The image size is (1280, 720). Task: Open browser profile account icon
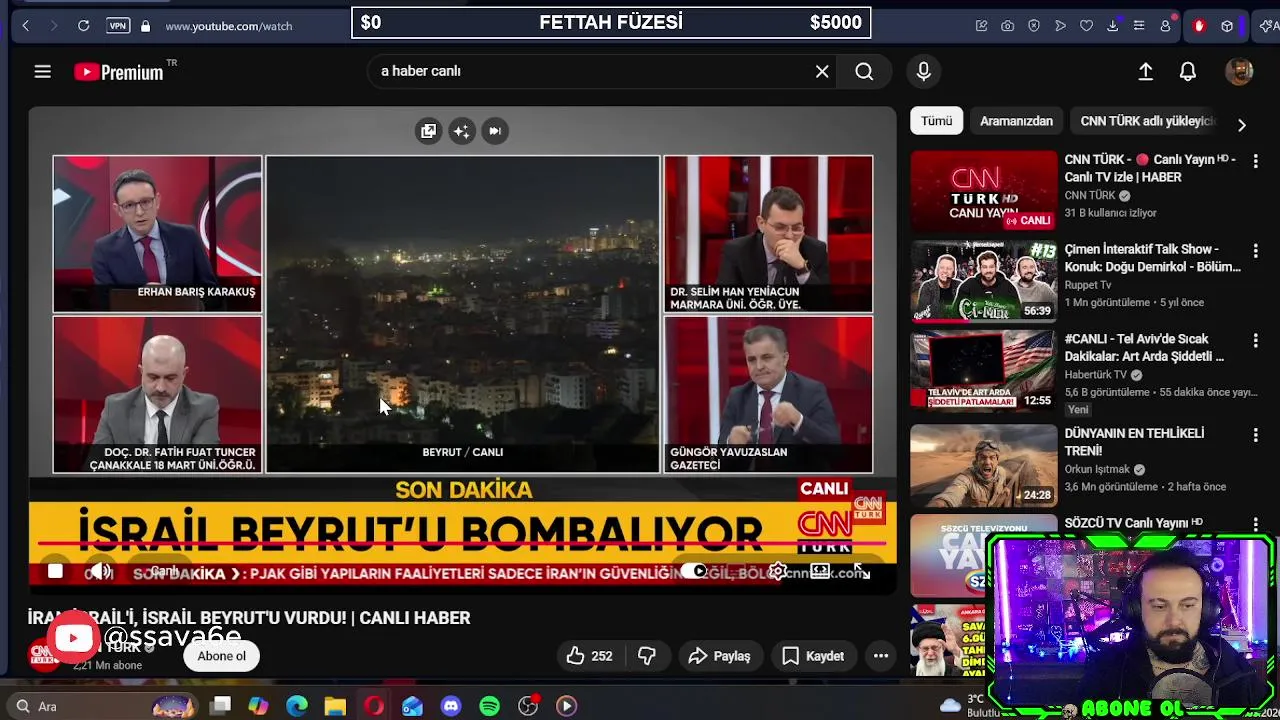click(x=1165, y=26)
